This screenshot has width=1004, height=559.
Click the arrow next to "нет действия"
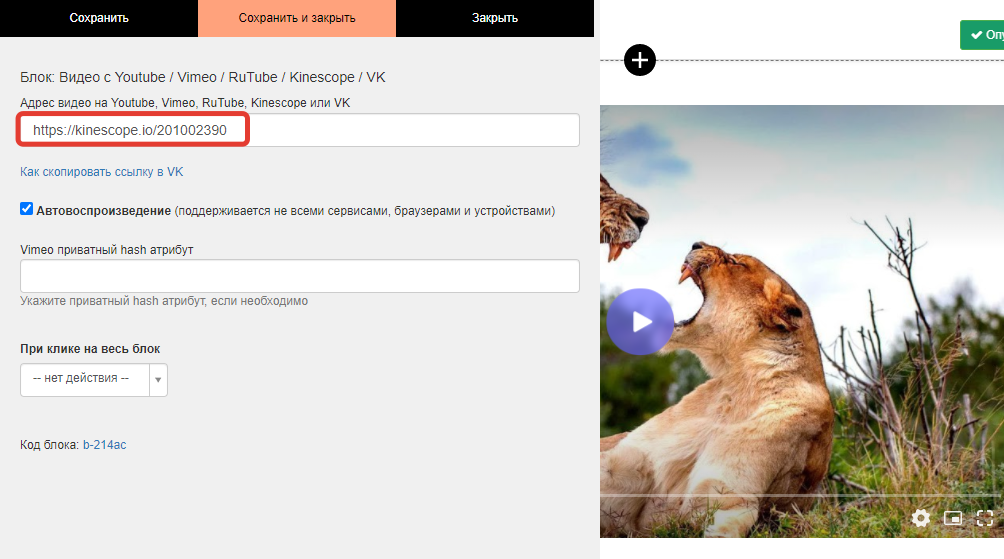coord(158,380)
